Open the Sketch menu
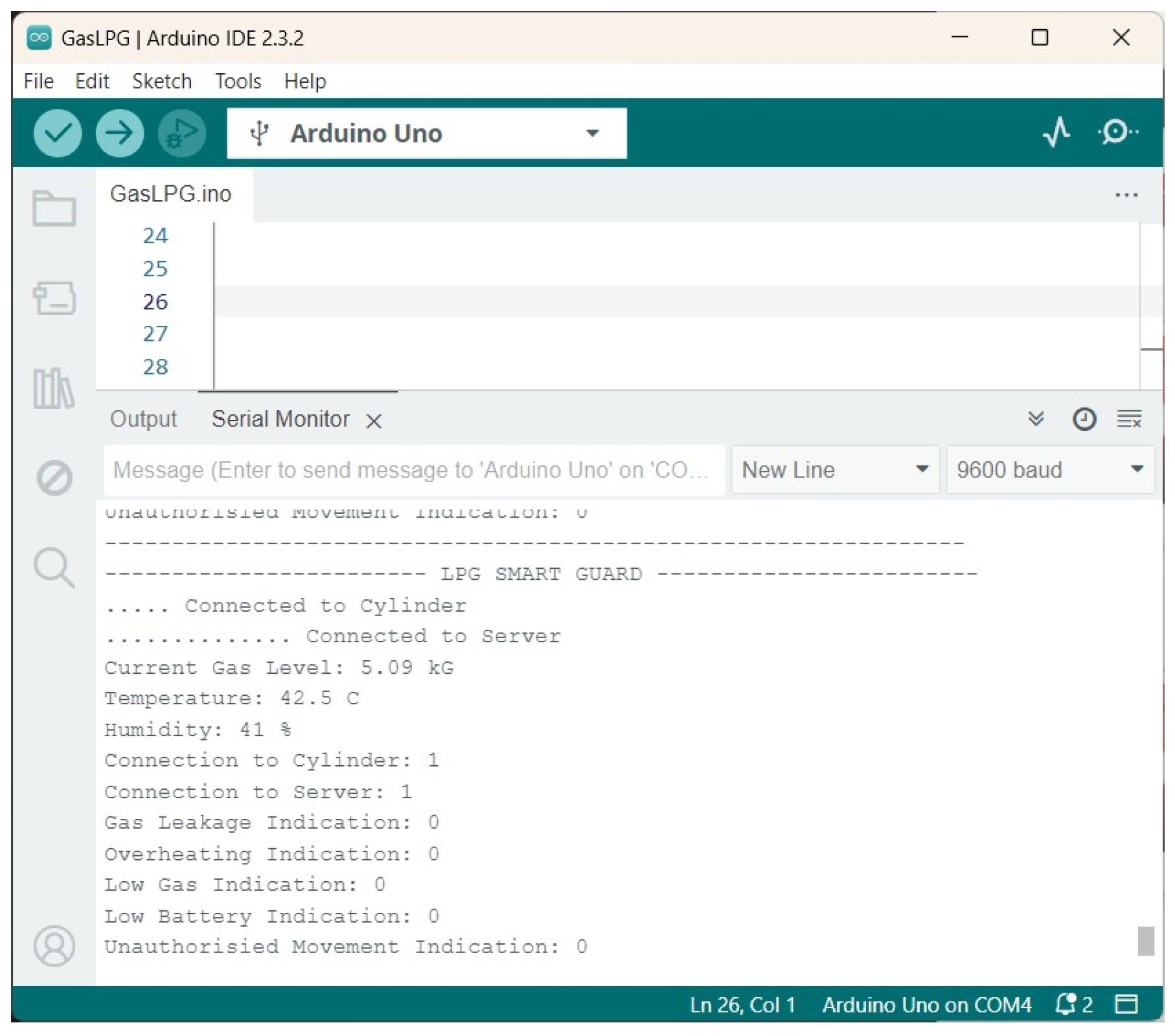Image resolution: width=1175 pixels, height=1036 pixels. [x=161, y=81]
